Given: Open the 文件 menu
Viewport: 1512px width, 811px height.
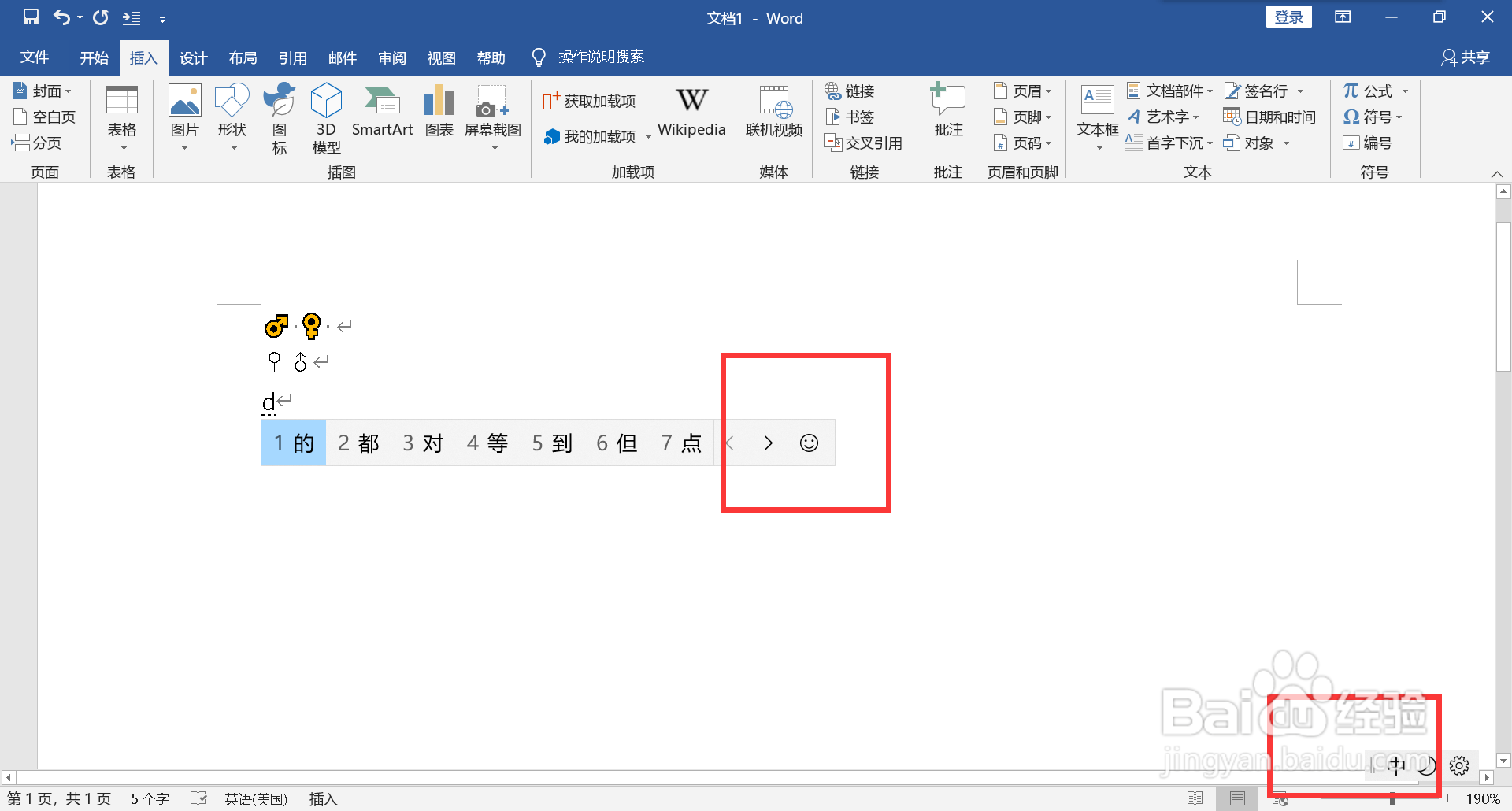Looking at the screenshot, I should pos(34,57).
